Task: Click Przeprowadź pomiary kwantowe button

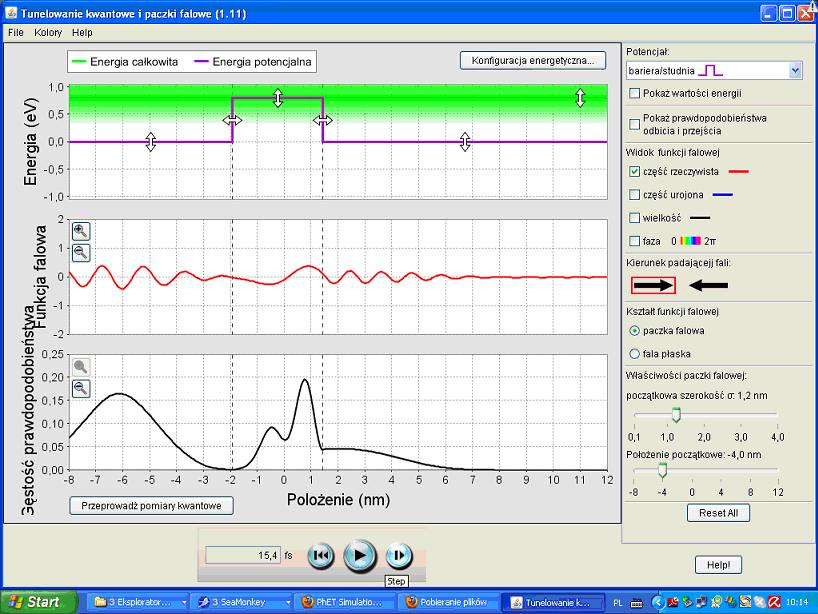Action: coord(151,505)
